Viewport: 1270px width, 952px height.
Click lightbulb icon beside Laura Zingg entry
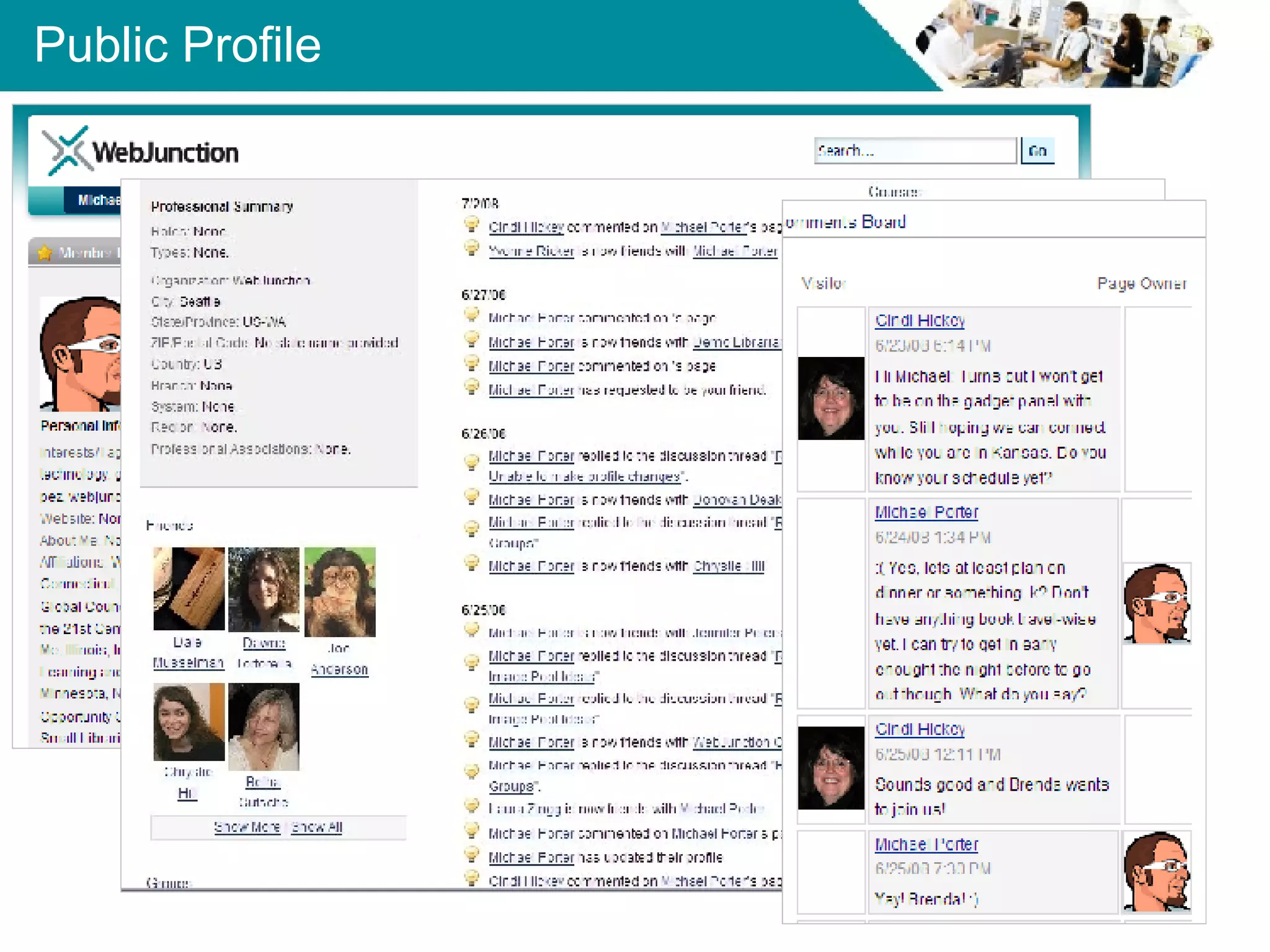point(472,806)
